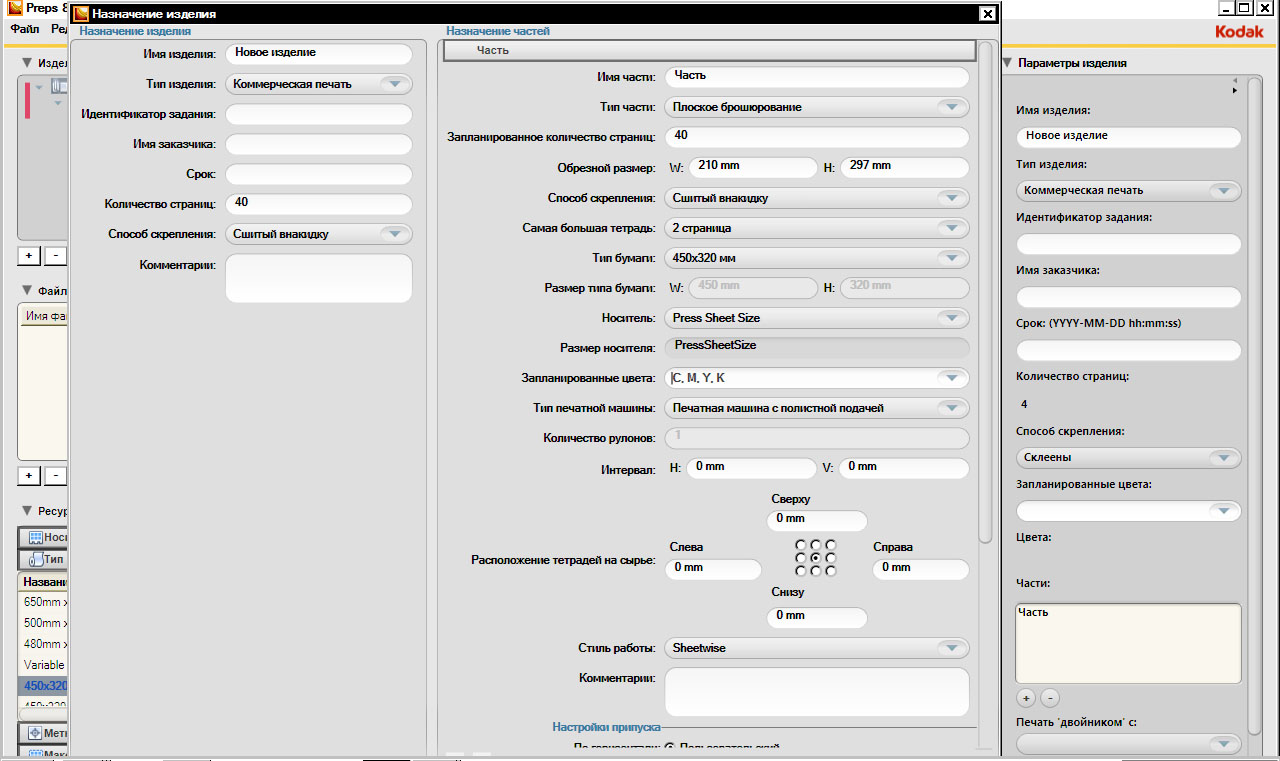This screenshot has height=761, width=1280.
Task: Click the horizontal interval 'H' field
Action: pos(753,467)
